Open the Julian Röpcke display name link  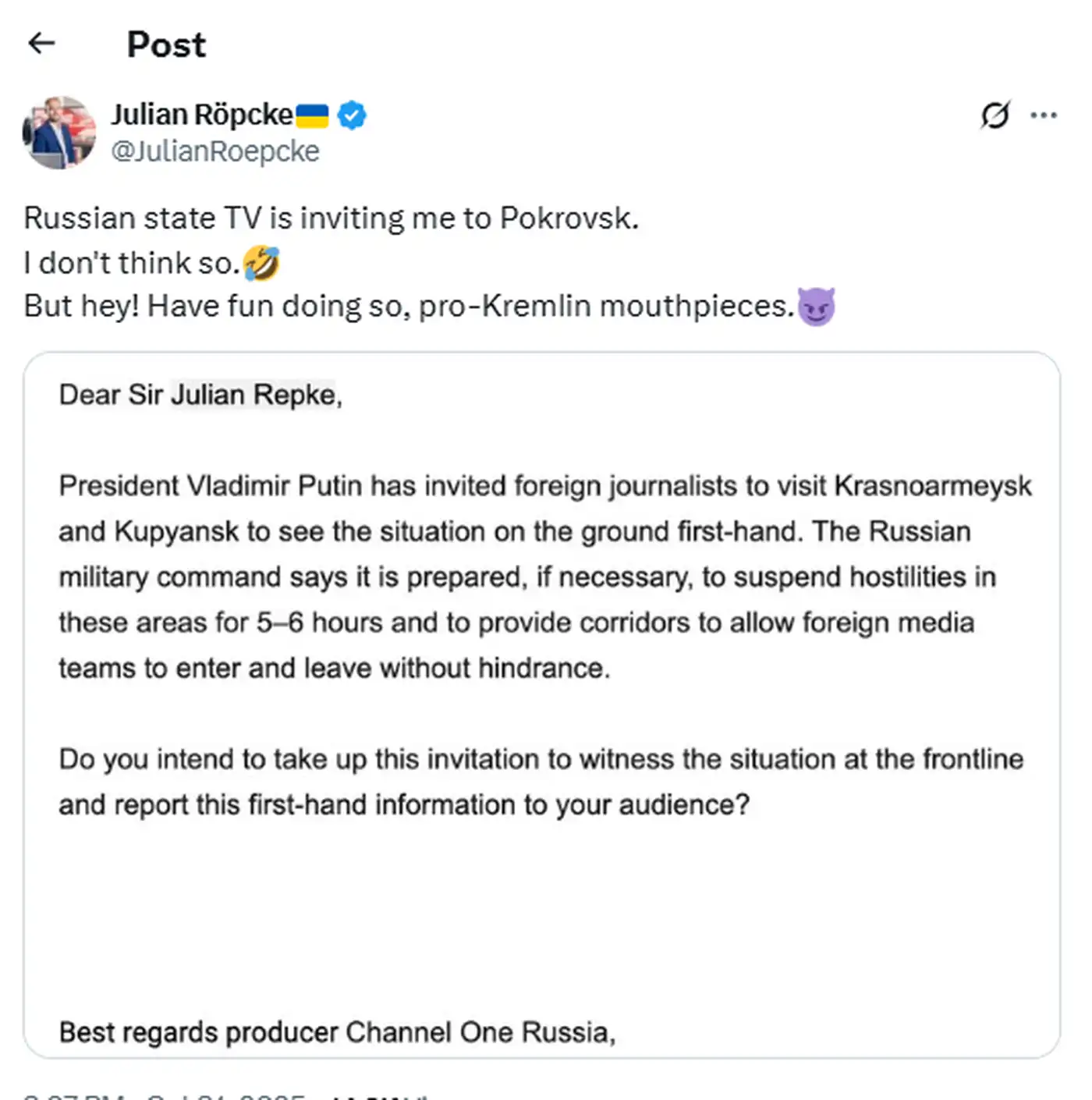tap(202, 115)
